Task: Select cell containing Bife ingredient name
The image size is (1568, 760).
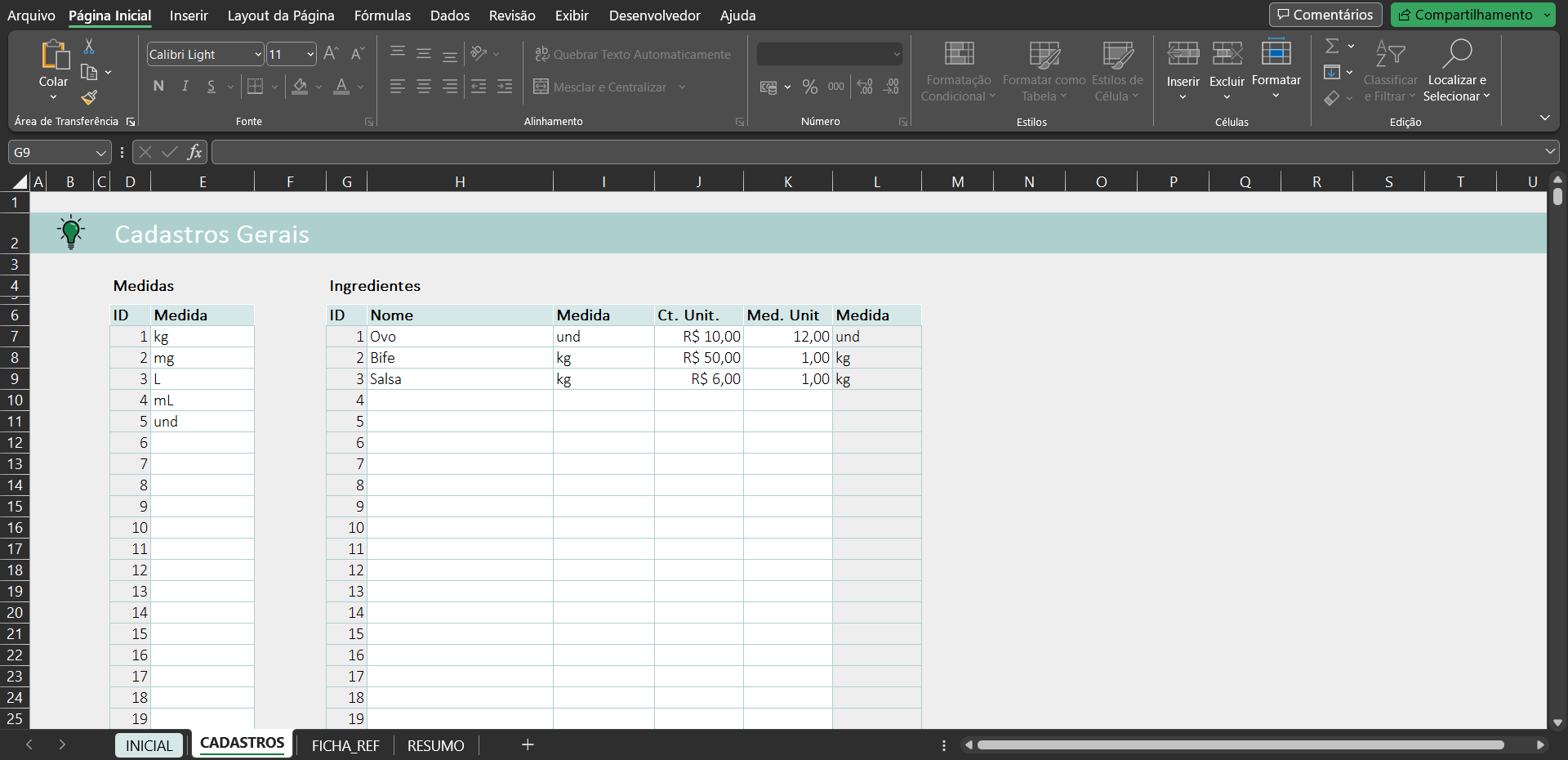Action: coord(459,358)
